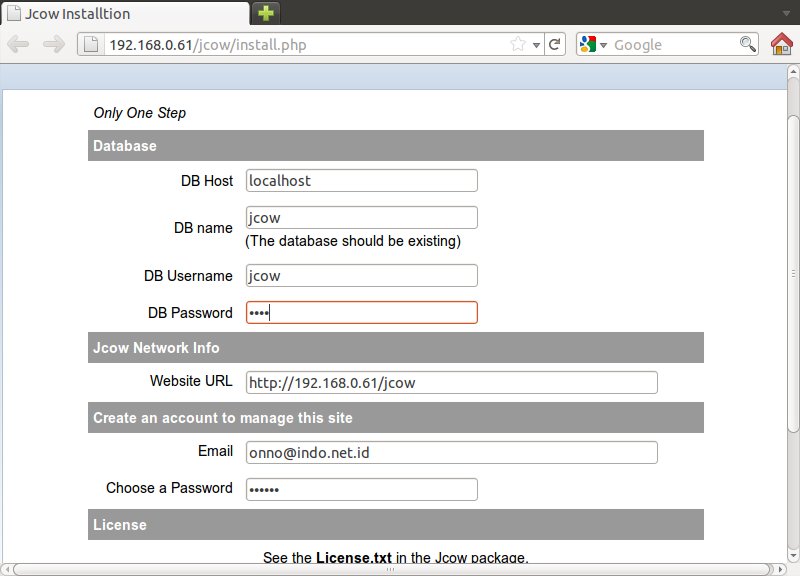Screen dimensions: 800x576
Task: Expand the URL history dropdown arrow
Action: [536, 45]
